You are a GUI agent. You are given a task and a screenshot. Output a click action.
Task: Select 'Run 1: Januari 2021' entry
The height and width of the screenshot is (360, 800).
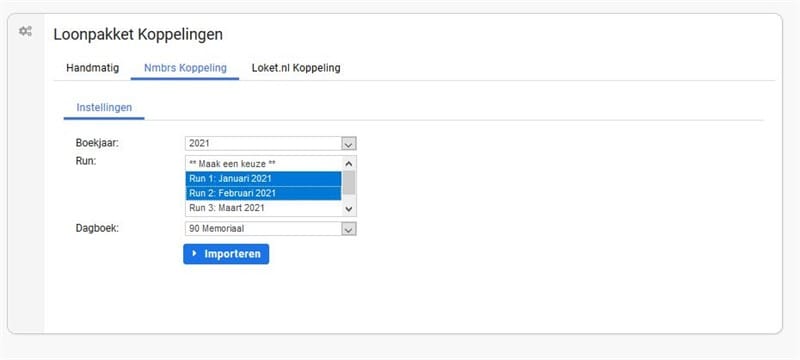263,178
